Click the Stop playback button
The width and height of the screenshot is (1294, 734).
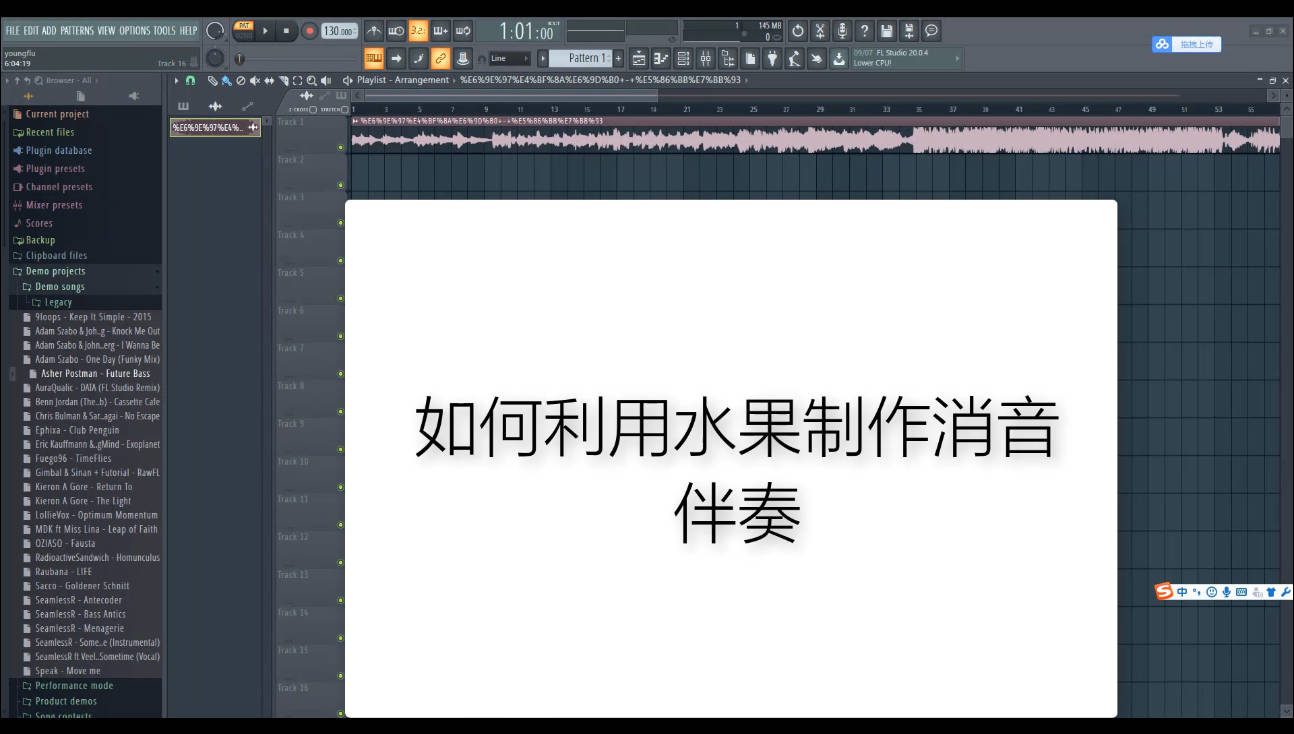(286, 31)
